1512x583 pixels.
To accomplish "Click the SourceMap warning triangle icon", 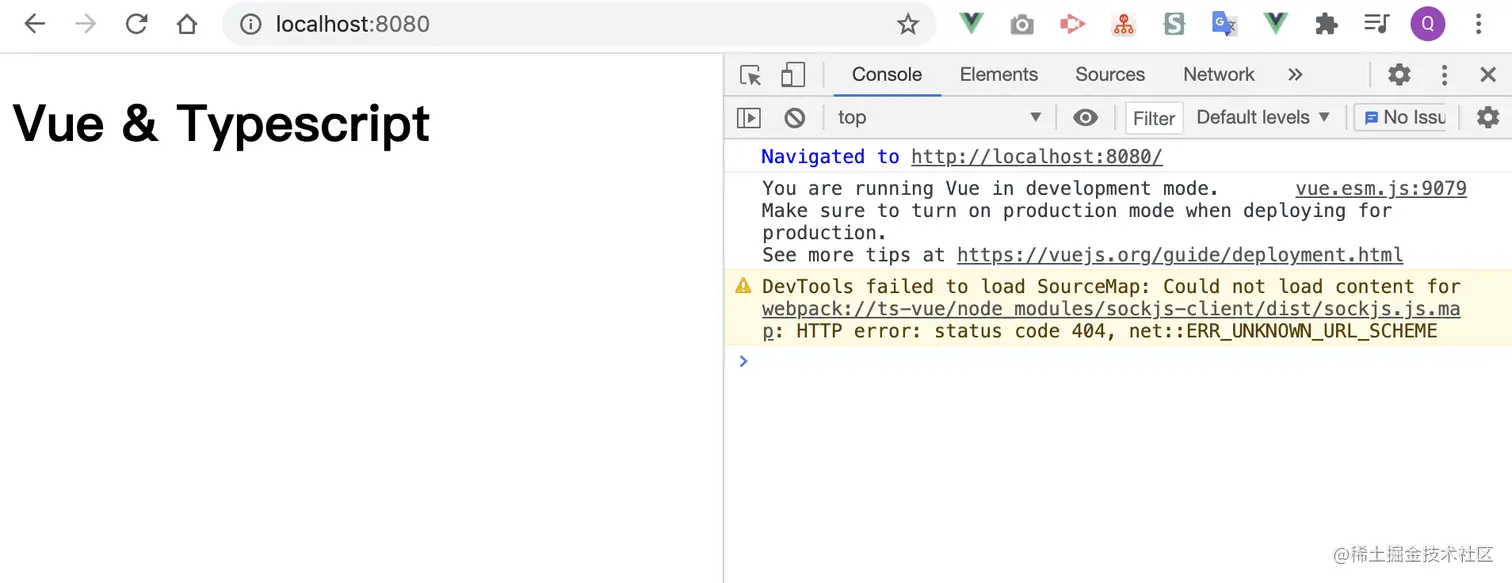I will (743, 286).
